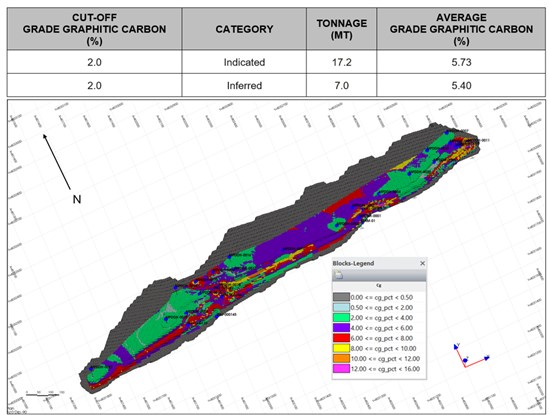Viewport: 550px width, 415px height.
Task: Select the yellow 8.00–10.00 cg_pct swatch
Action: (x=341, y=348)
